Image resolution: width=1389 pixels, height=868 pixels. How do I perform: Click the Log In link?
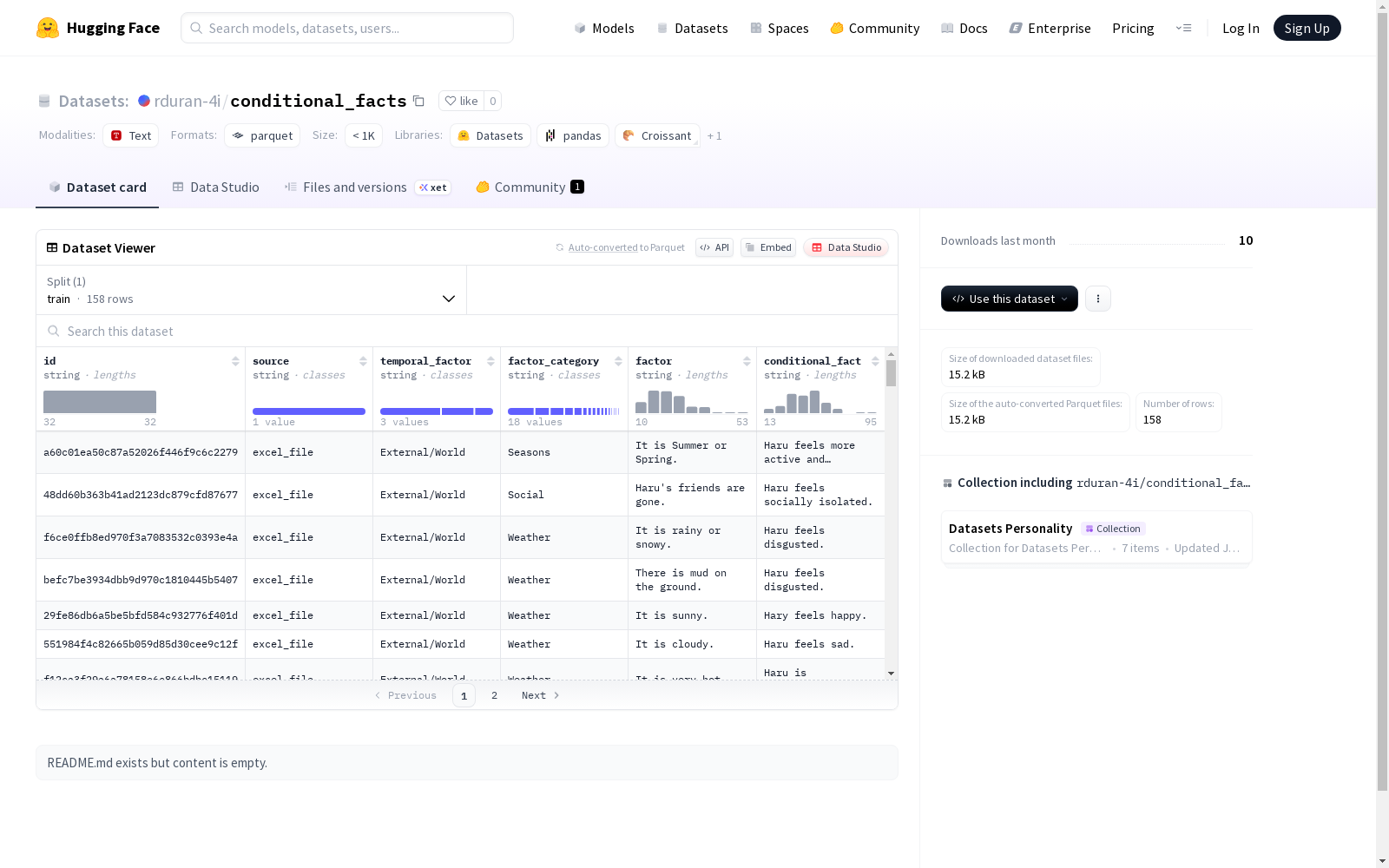click(x=1241, y=28)
